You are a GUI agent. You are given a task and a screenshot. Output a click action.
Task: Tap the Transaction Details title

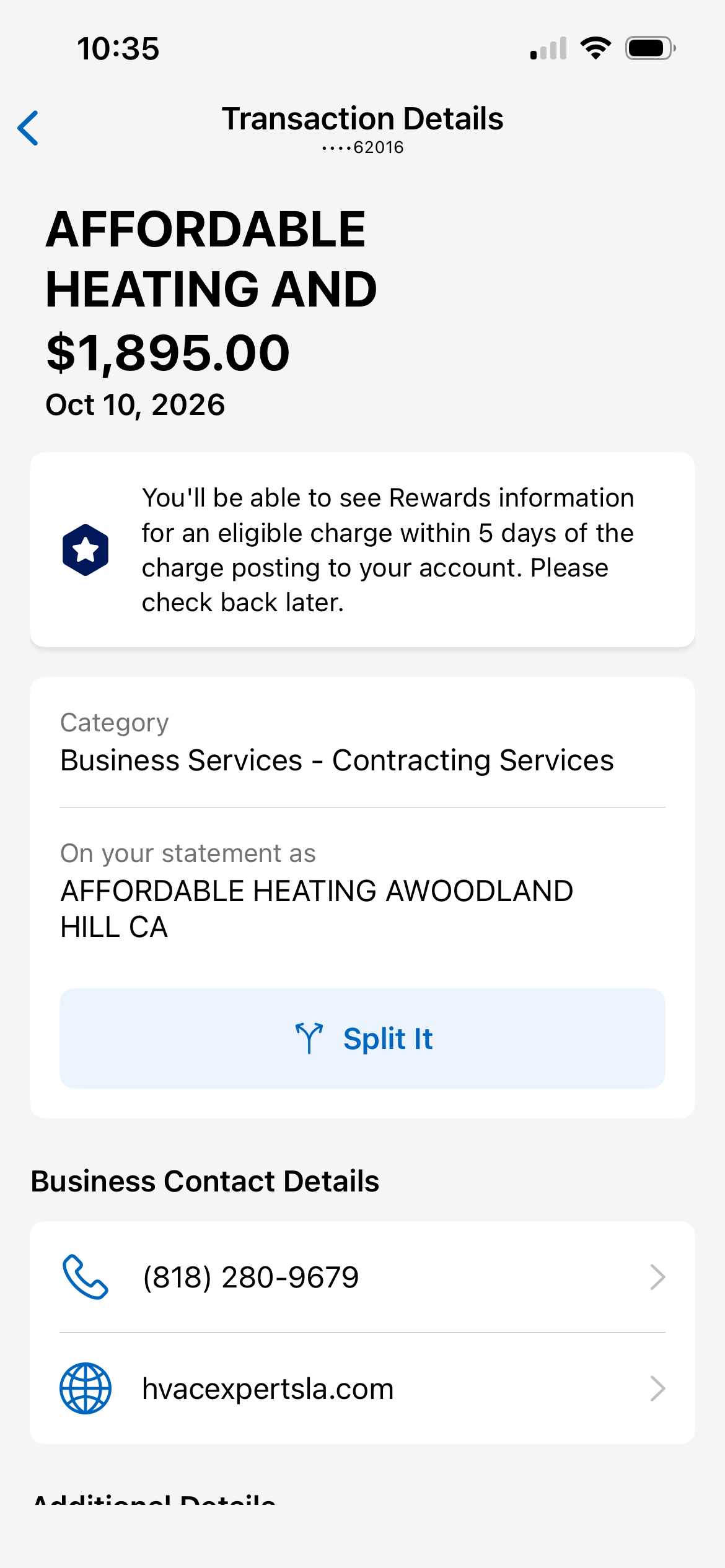[x=362, y=118]
